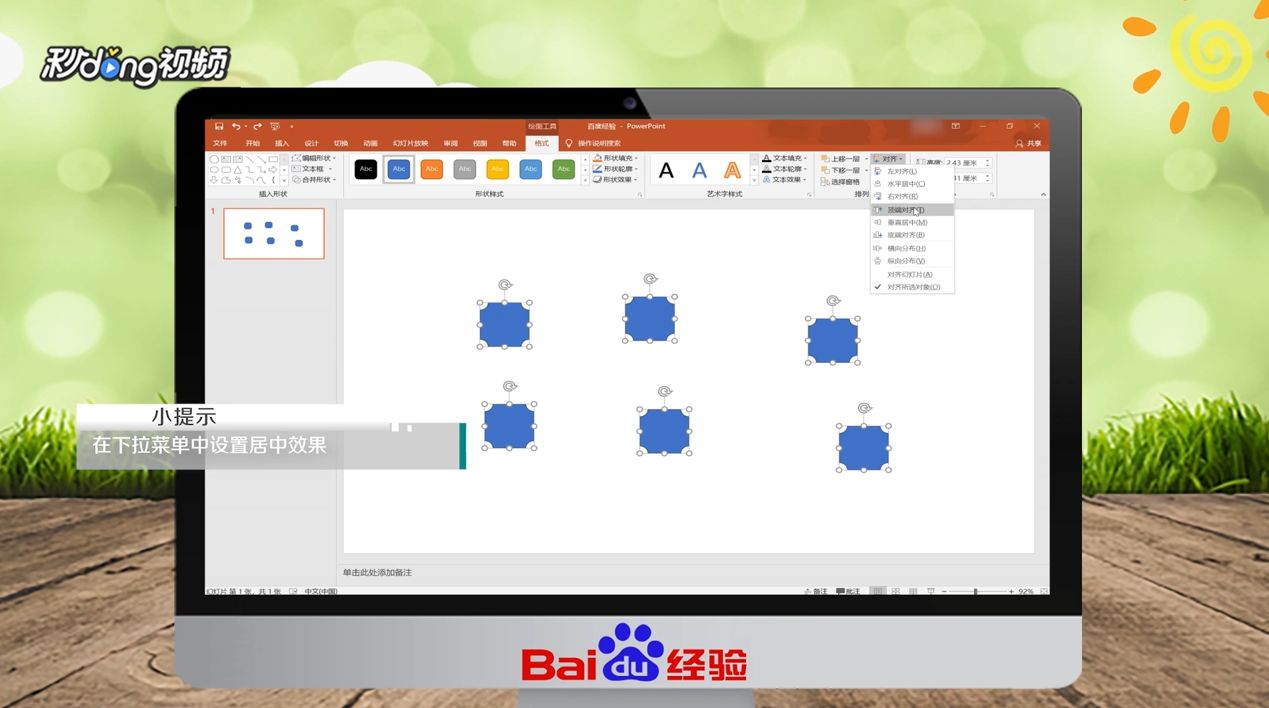Screen dimensions: 1269x708
Task: Open the 设计 (Design) ribbon tab
Action: tap(311, 144)
